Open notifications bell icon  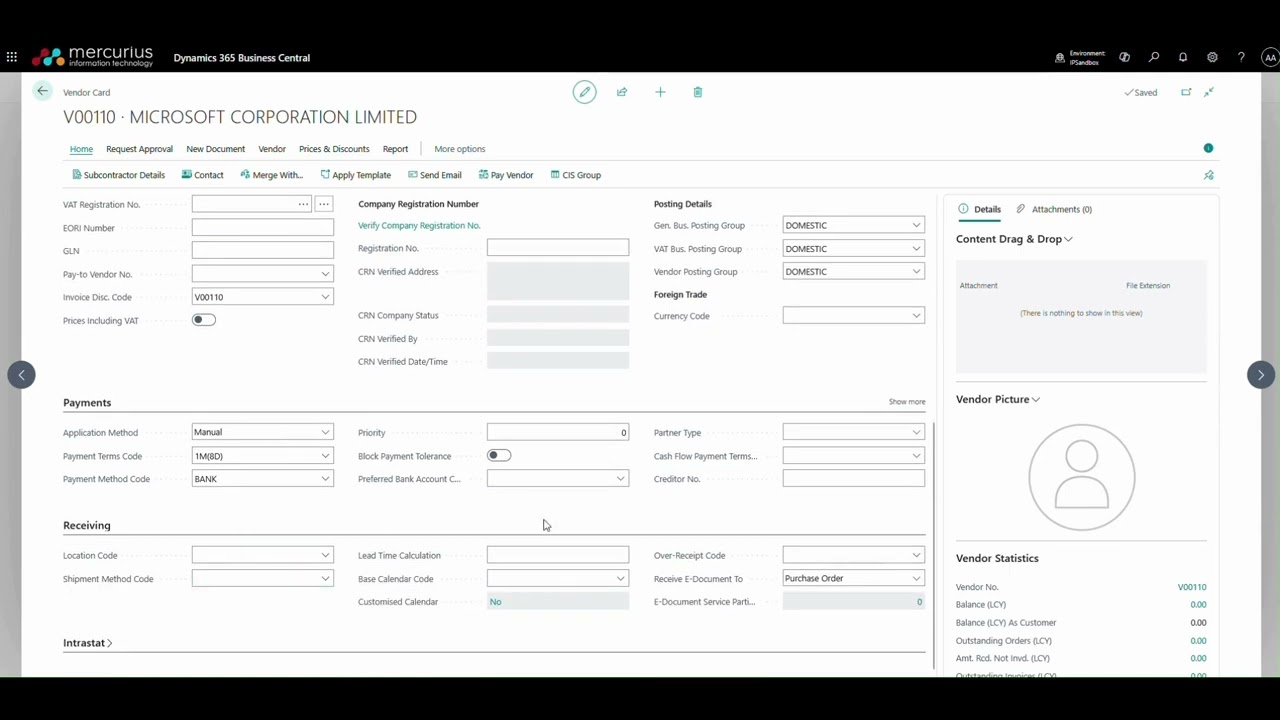[1183, 58]
